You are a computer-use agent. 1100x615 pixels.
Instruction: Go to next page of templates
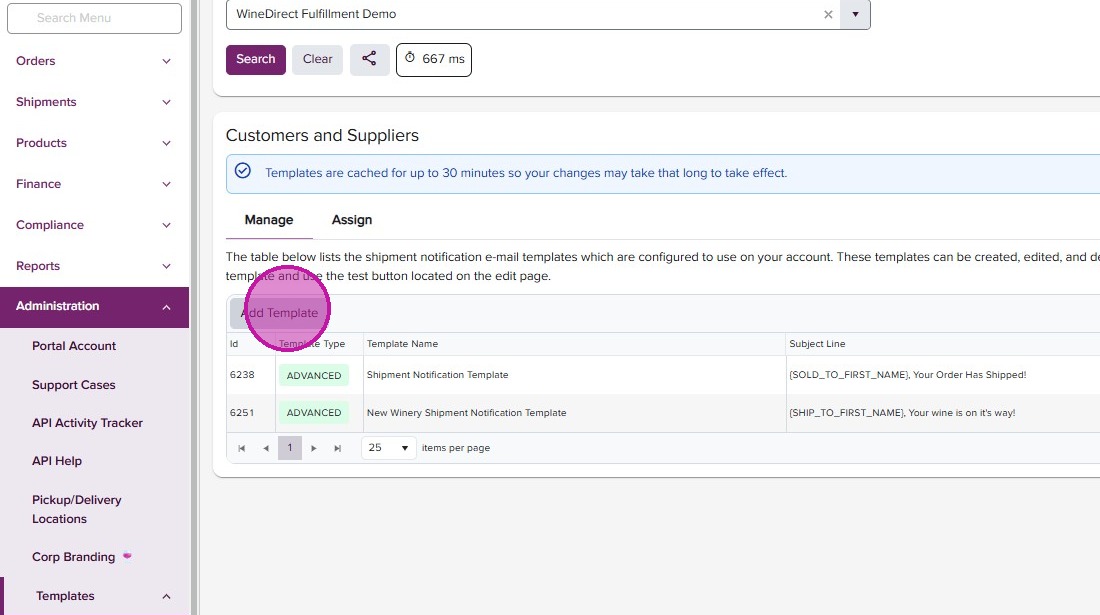tap(314, 448)
